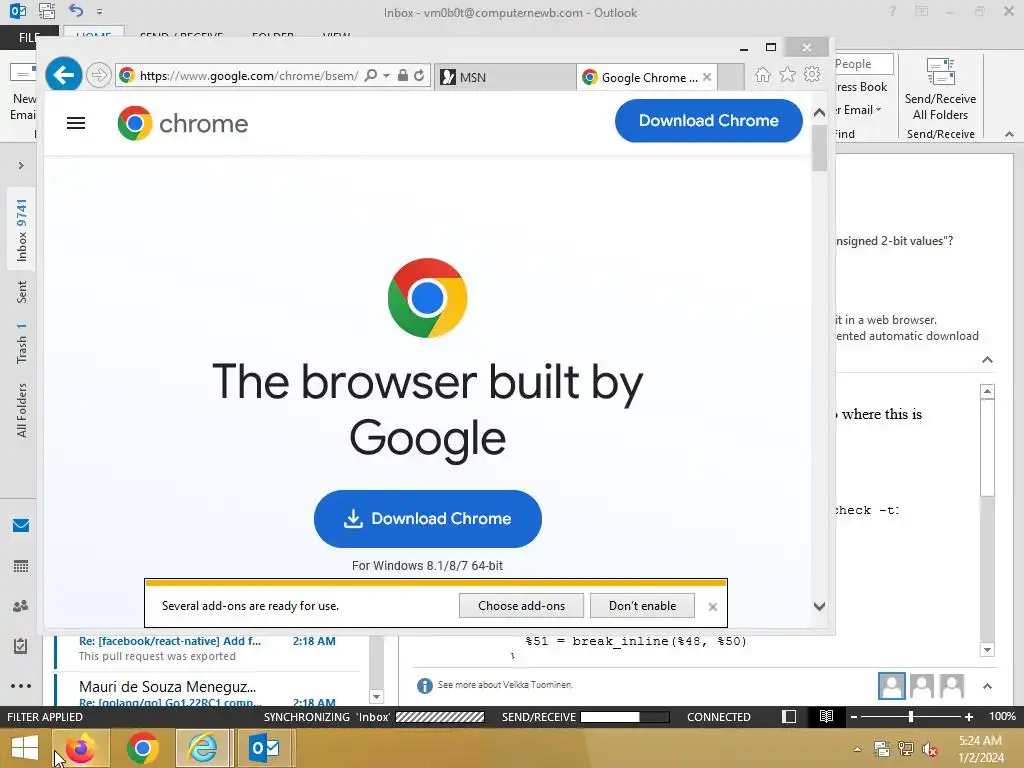Screen dimensions: 1024x768
Task: Open the address bar dropdown arrow
Action: (x=387, y=76)
